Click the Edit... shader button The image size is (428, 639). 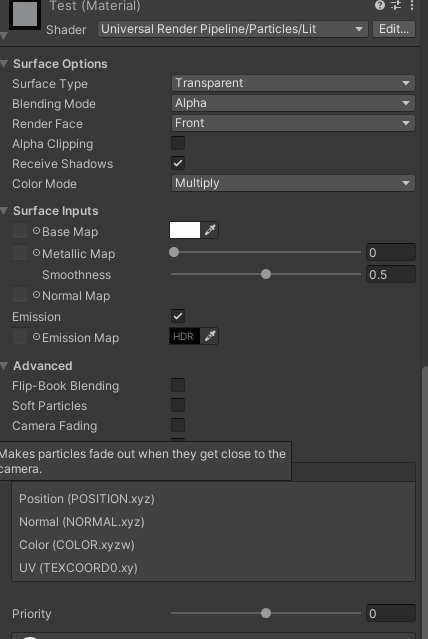coord(394,29)
